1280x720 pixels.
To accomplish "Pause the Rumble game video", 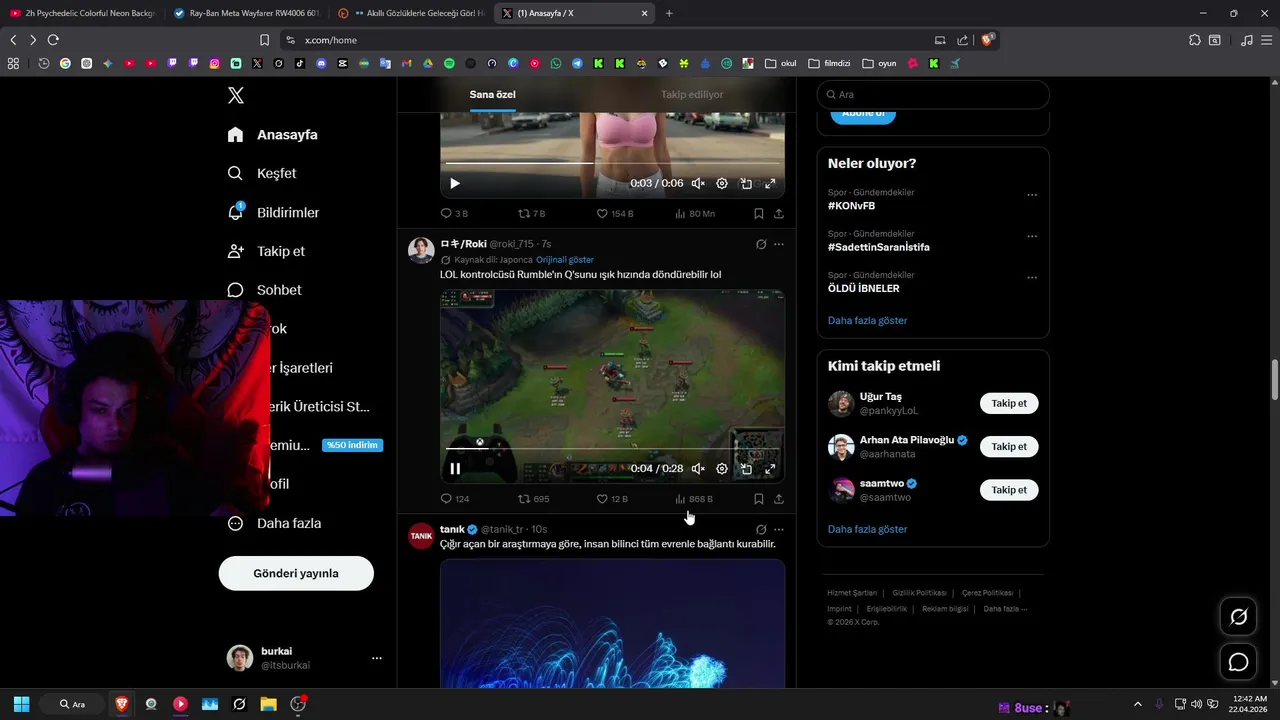I will (455, 468).
